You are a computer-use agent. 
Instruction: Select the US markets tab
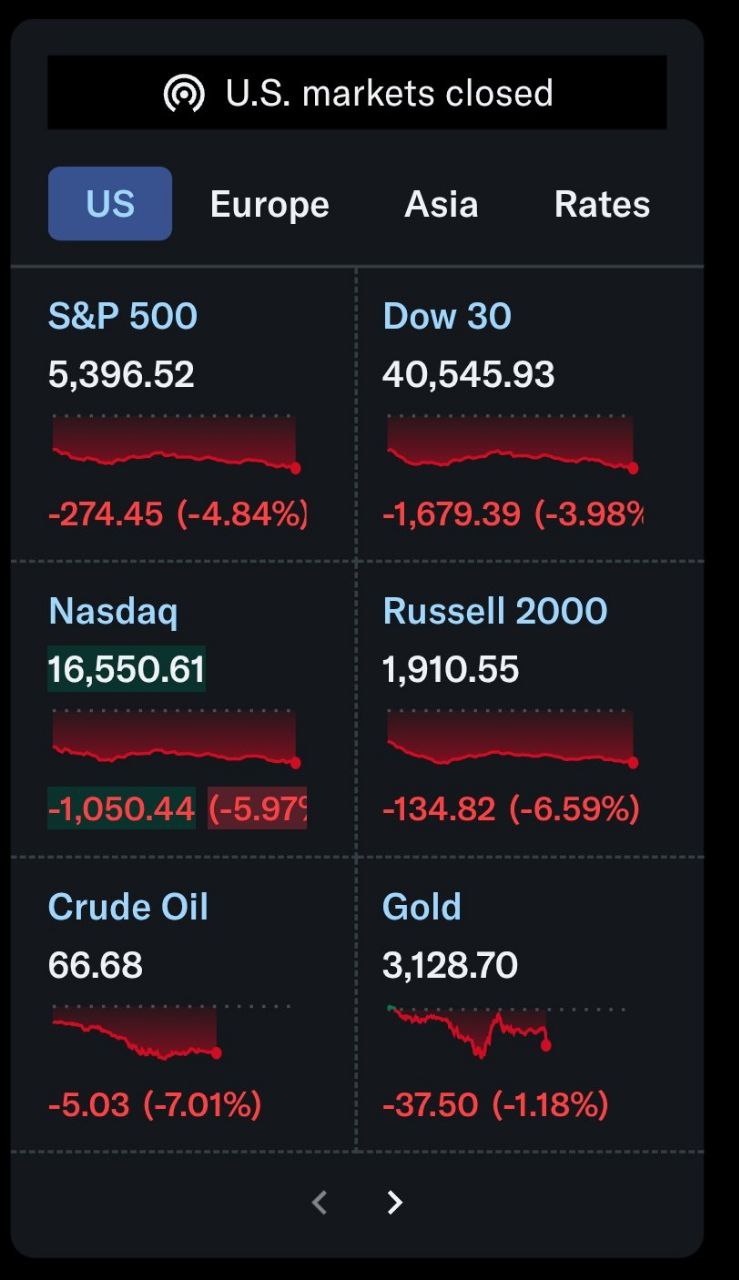[110, 204]
